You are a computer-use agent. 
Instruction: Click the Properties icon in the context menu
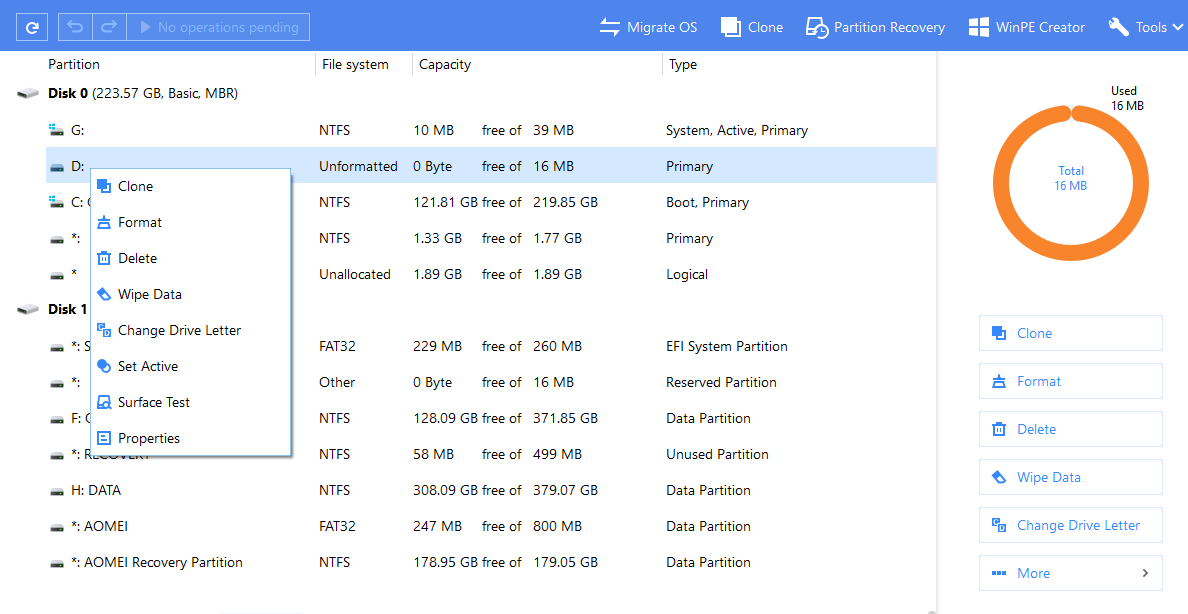[x=105, y=438]
